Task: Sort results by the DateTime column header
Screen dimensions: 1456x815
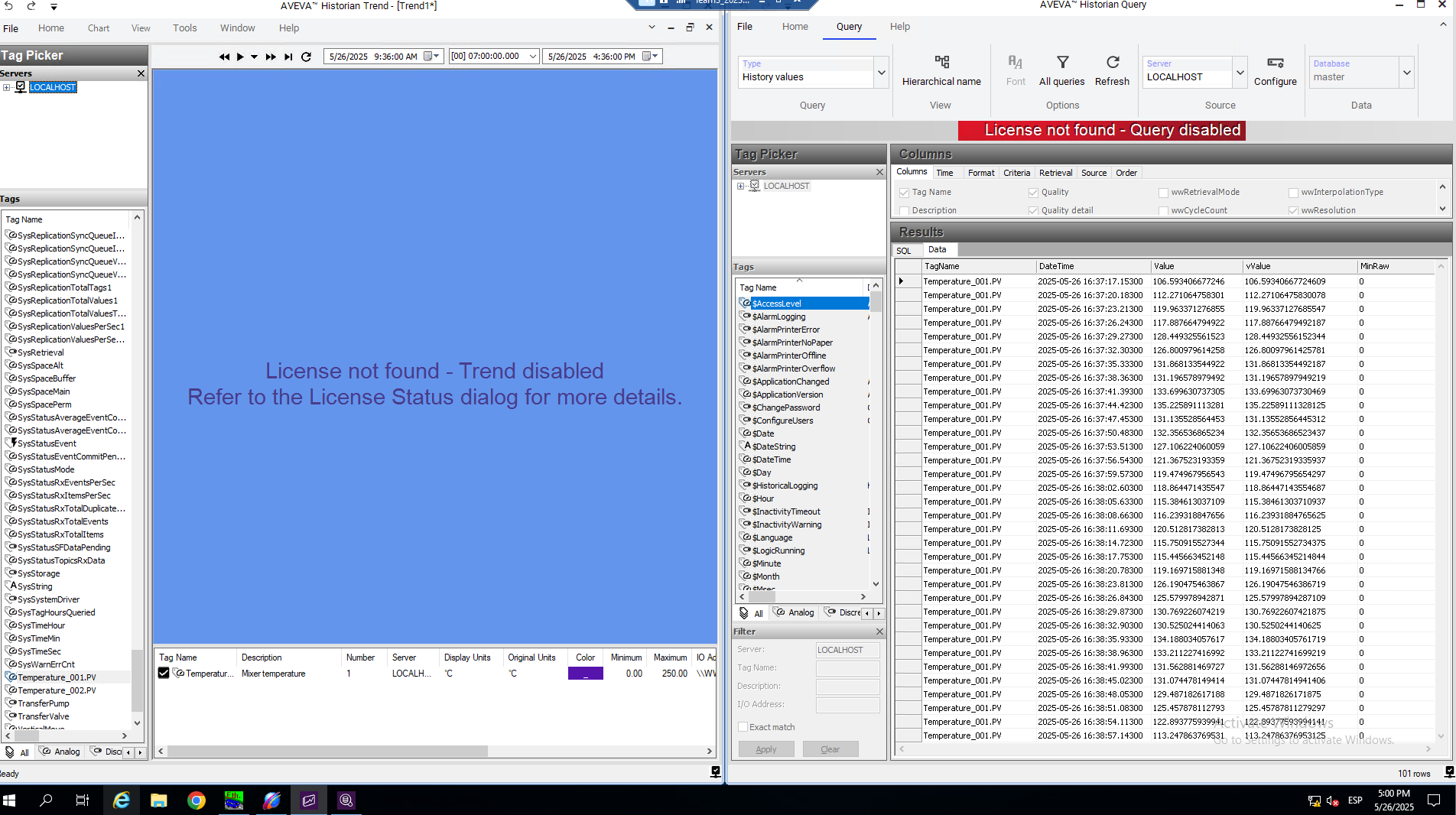Action: pyautogui.click(x=1093, y=266)
